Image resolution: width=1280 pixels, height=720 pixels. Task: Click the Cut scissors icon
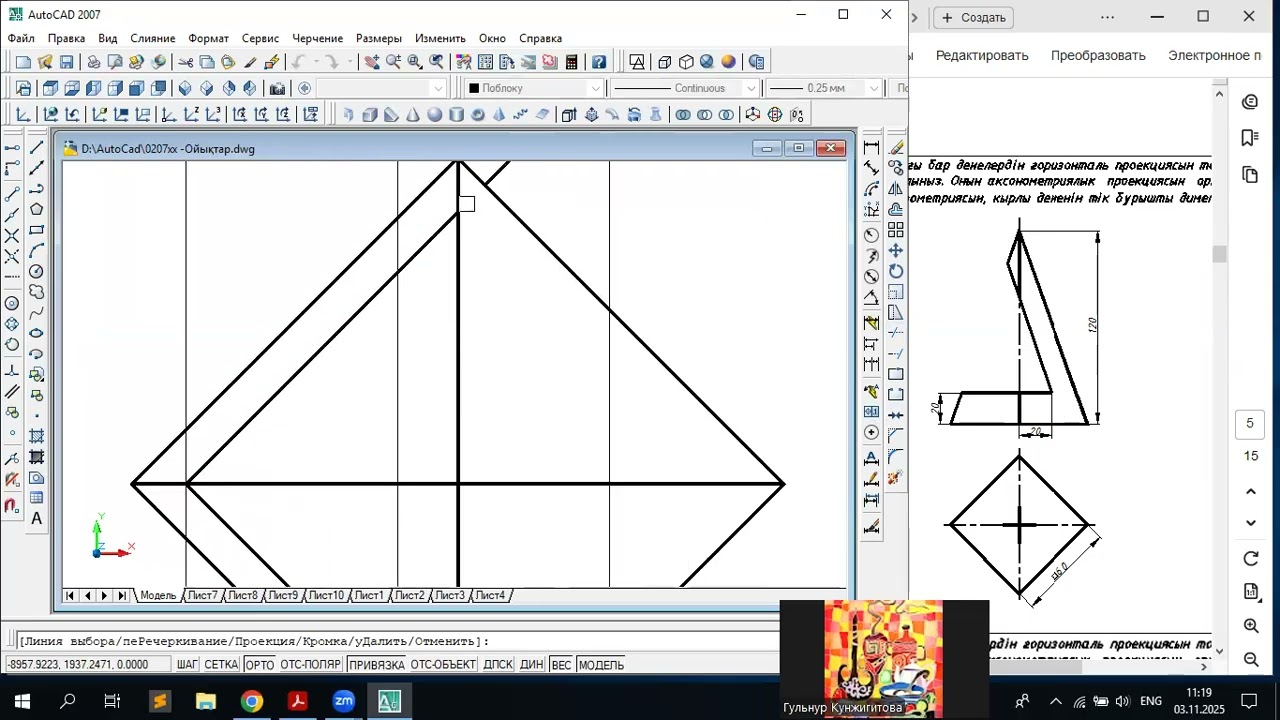coord(186,62)
